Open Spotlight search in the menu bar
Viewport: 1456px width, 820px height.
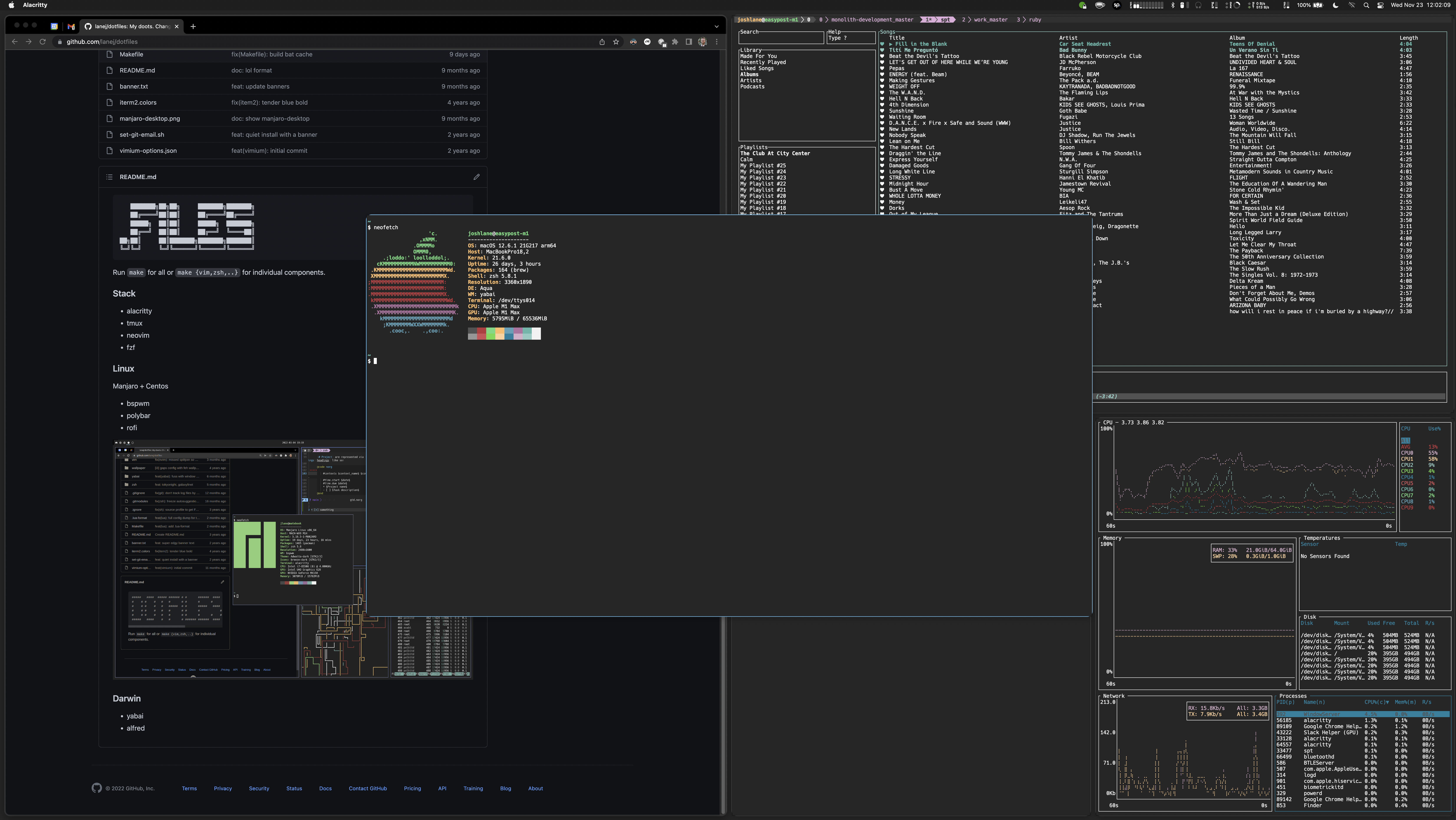click(1366, 5)
